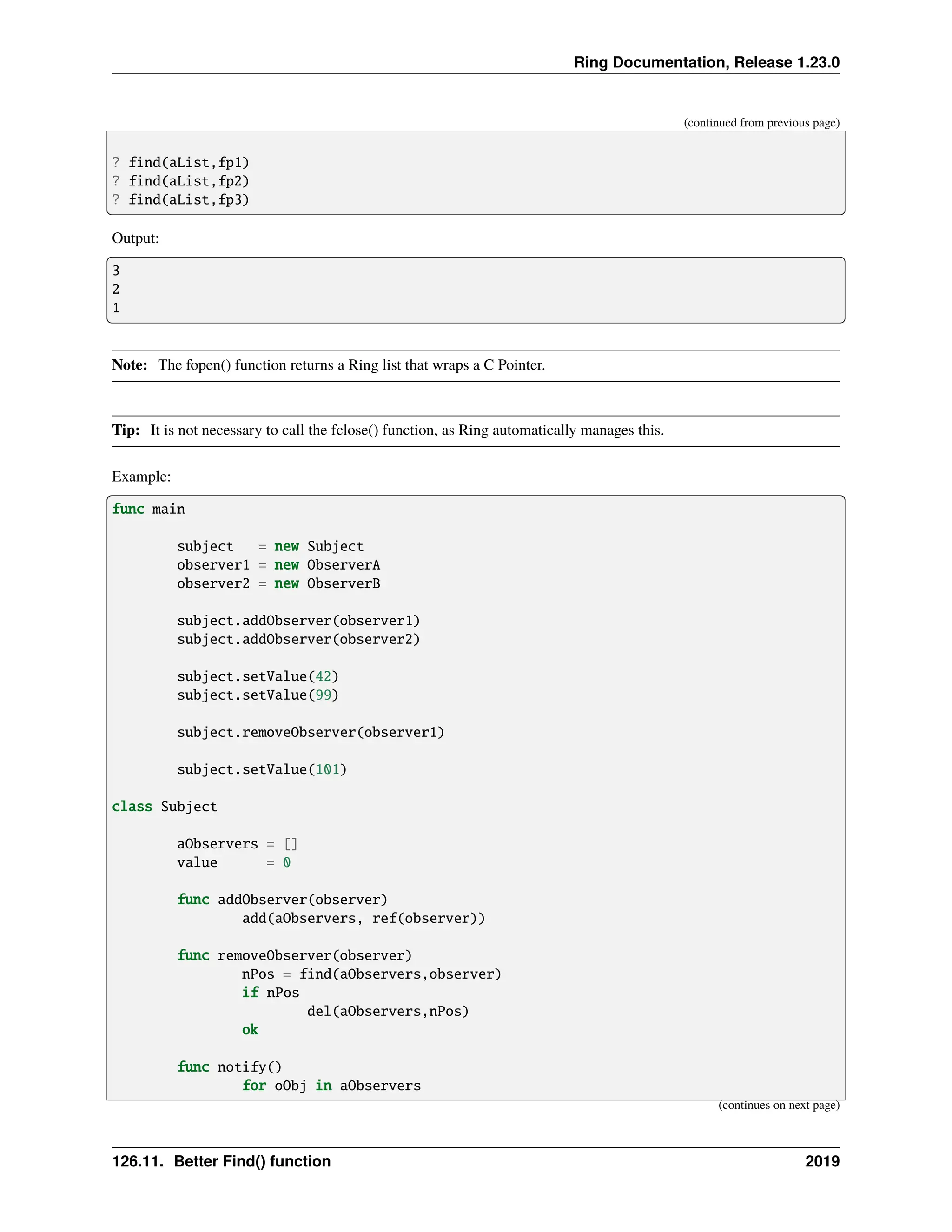Click 'nPos = find(aObservers,observer)' line
Screen dimensions: 952x1232
click(x=372, y=974)
